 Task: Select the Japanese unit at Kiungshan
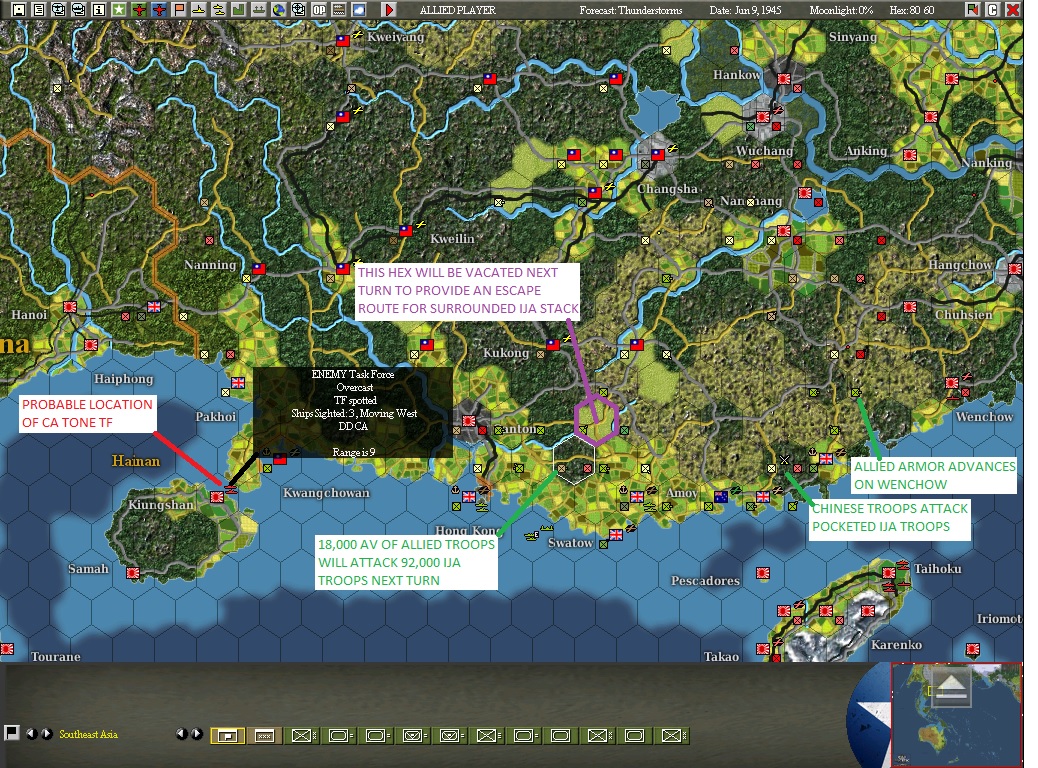pos(216,496)
